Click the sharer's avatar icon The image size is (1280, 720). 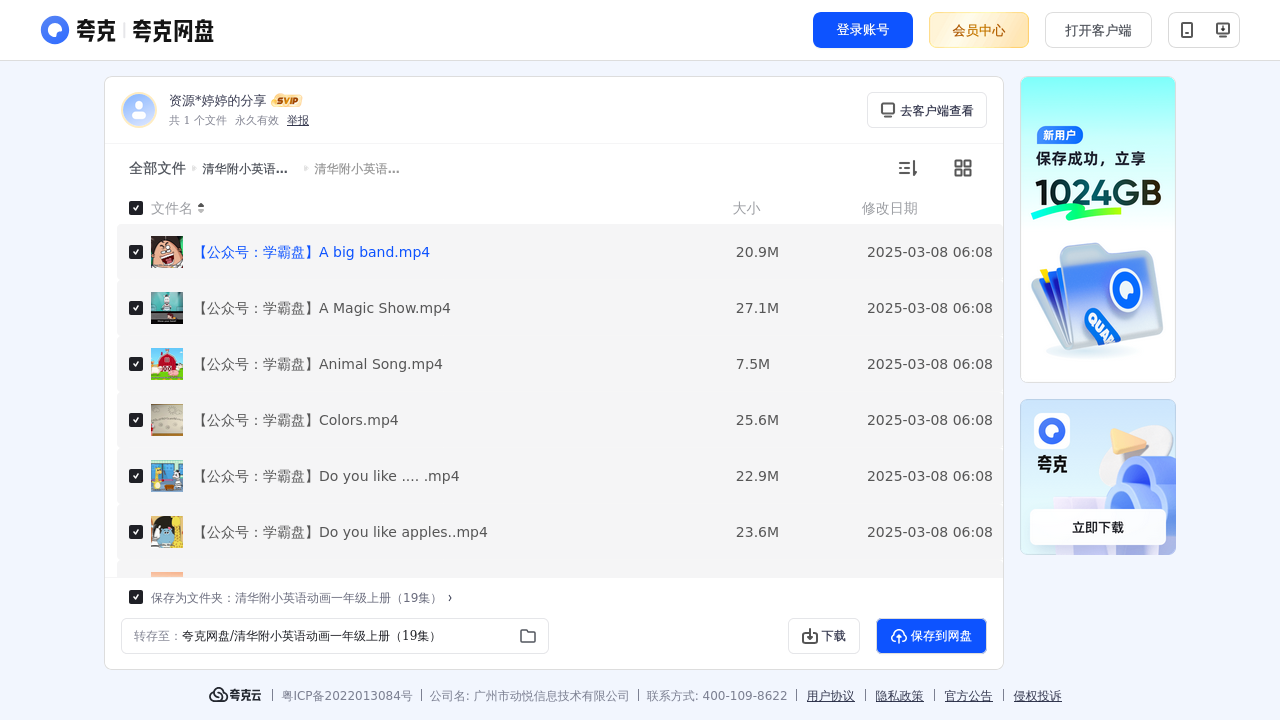pos(139,110)
